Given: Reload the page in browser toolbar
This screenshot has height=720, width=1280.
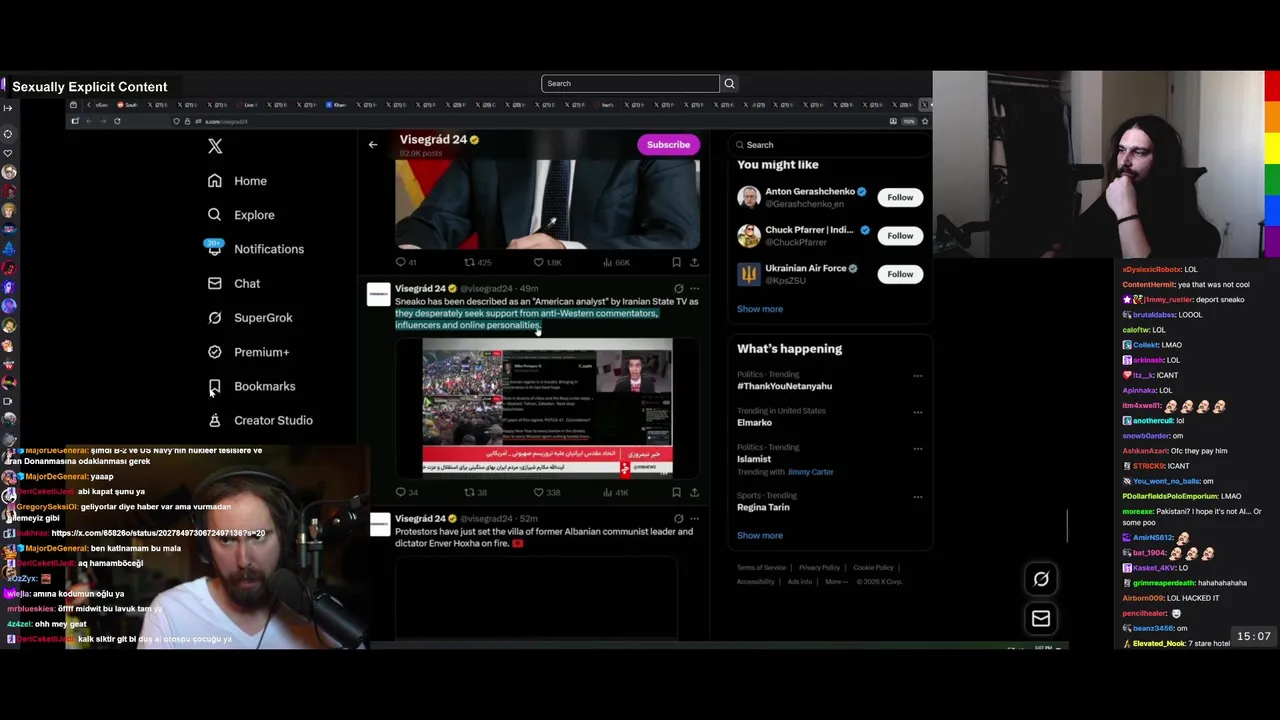Looking at the screenshot, I should pos(117,121).
